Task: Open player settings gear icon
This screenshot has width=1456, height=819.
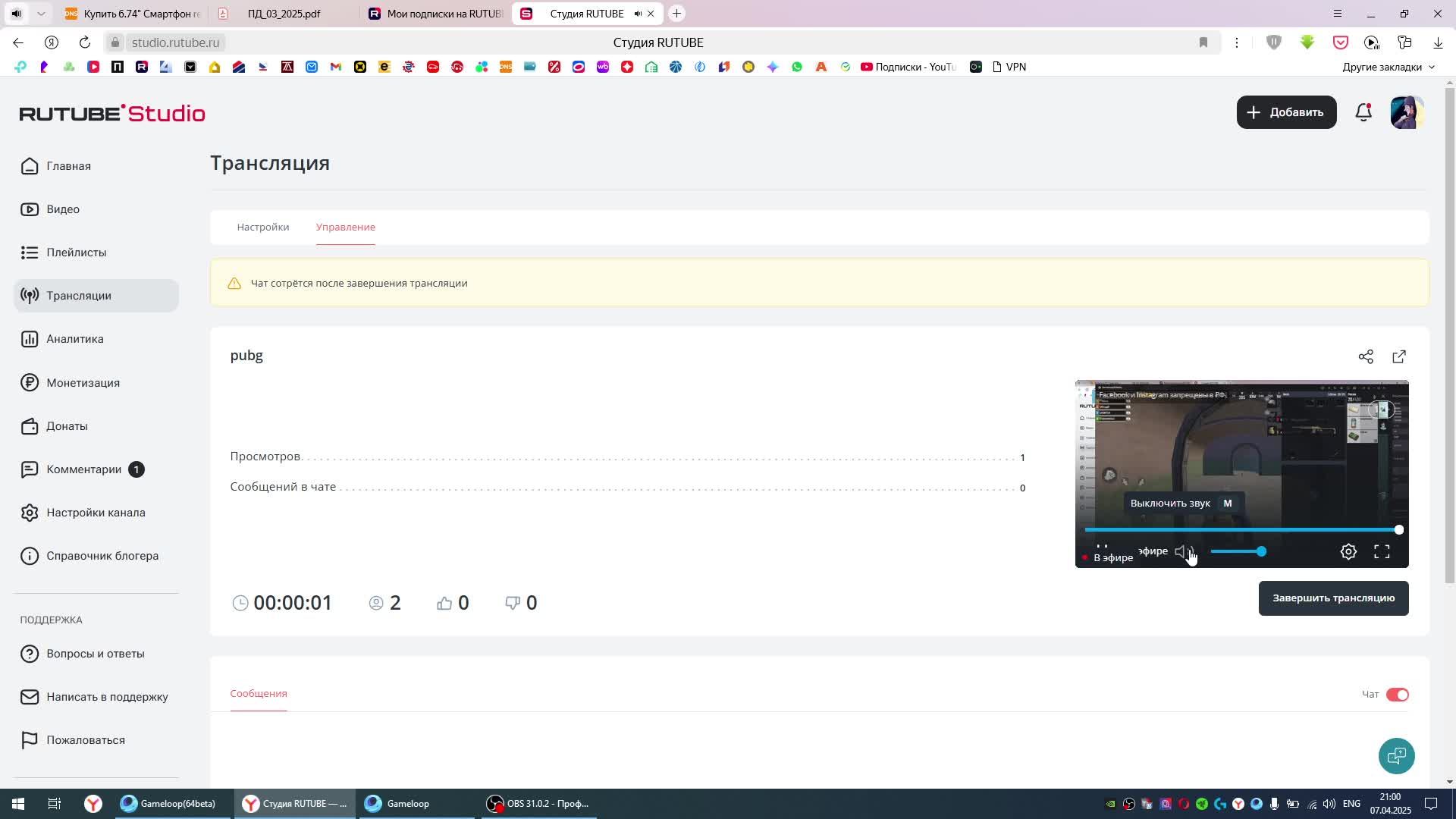Action: click(1348, 552)
